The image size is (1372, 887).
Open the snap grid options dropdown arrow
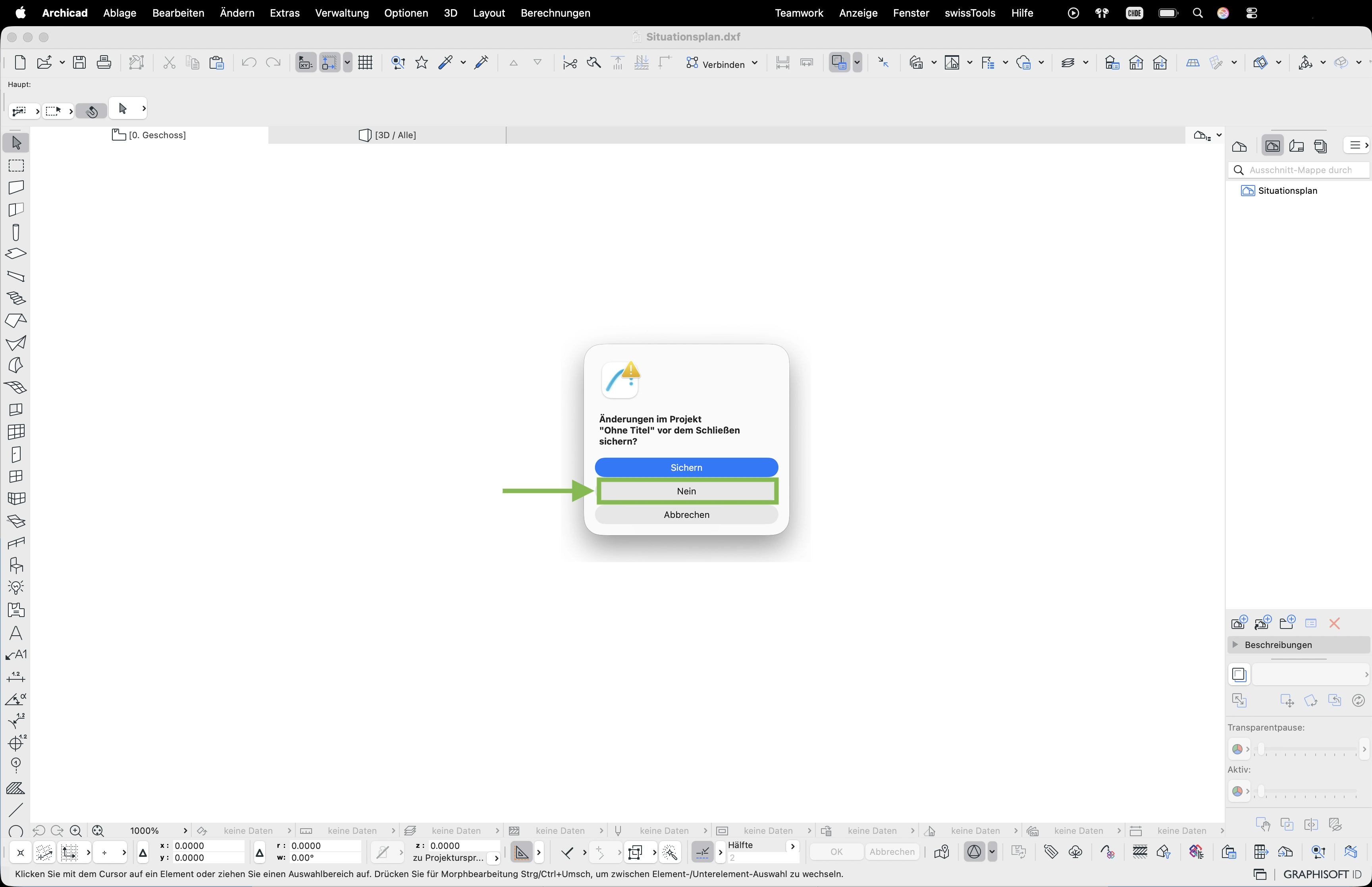(347, 62)
